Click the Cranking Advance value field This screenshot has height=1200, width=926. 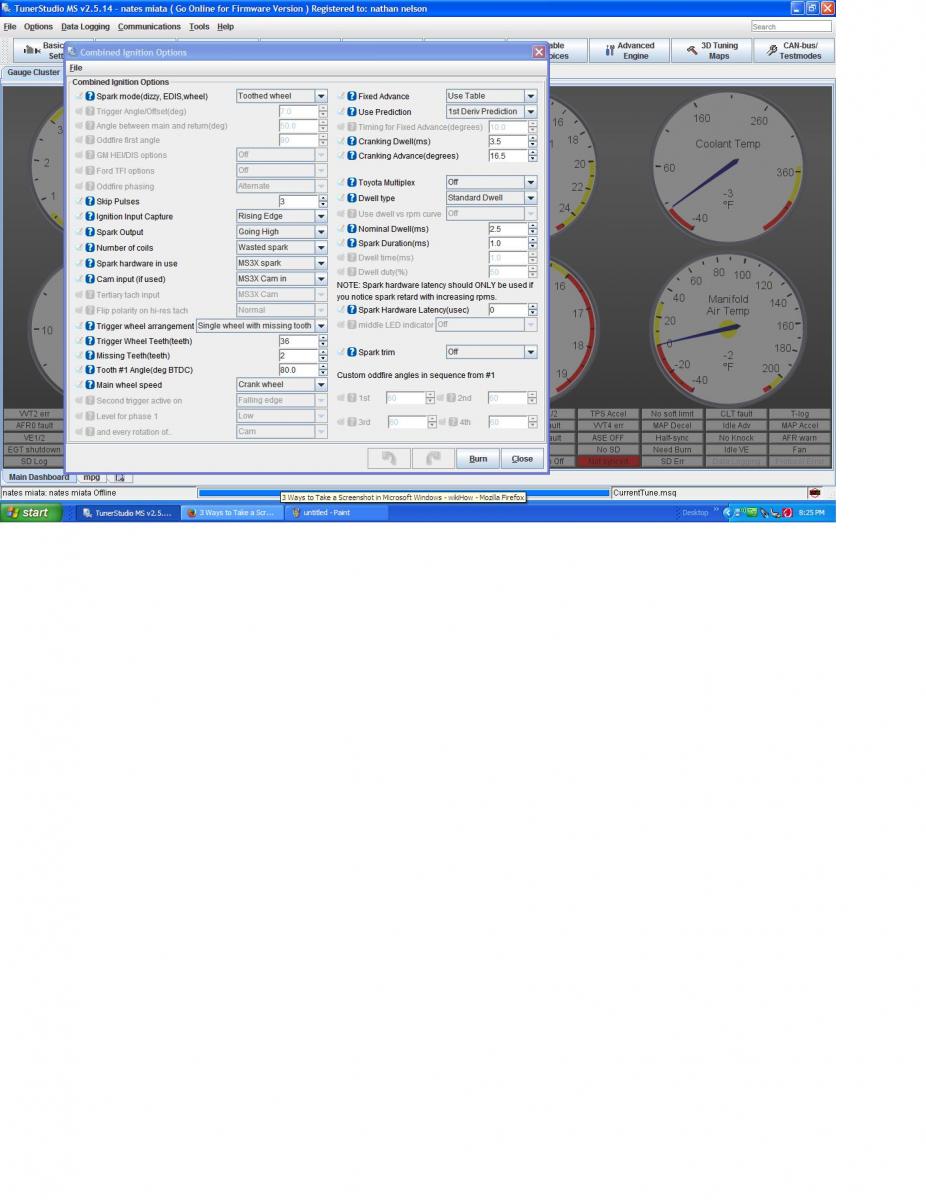coord(507,156)
